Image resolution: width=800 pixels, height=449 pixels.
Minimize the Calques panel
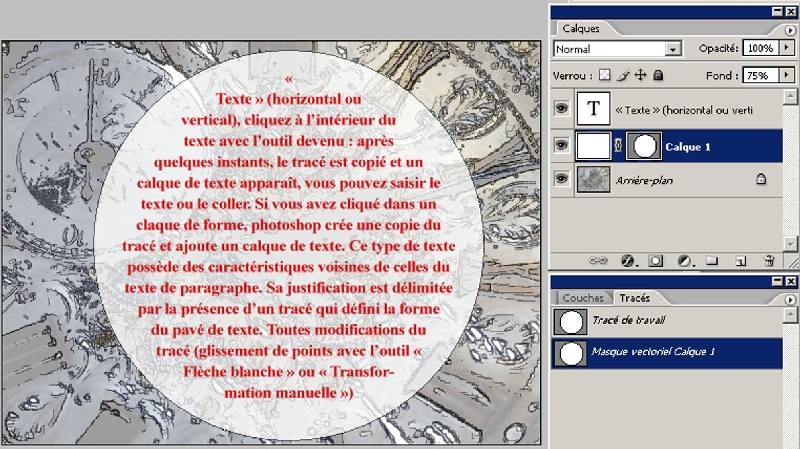(x=778, y=12)
